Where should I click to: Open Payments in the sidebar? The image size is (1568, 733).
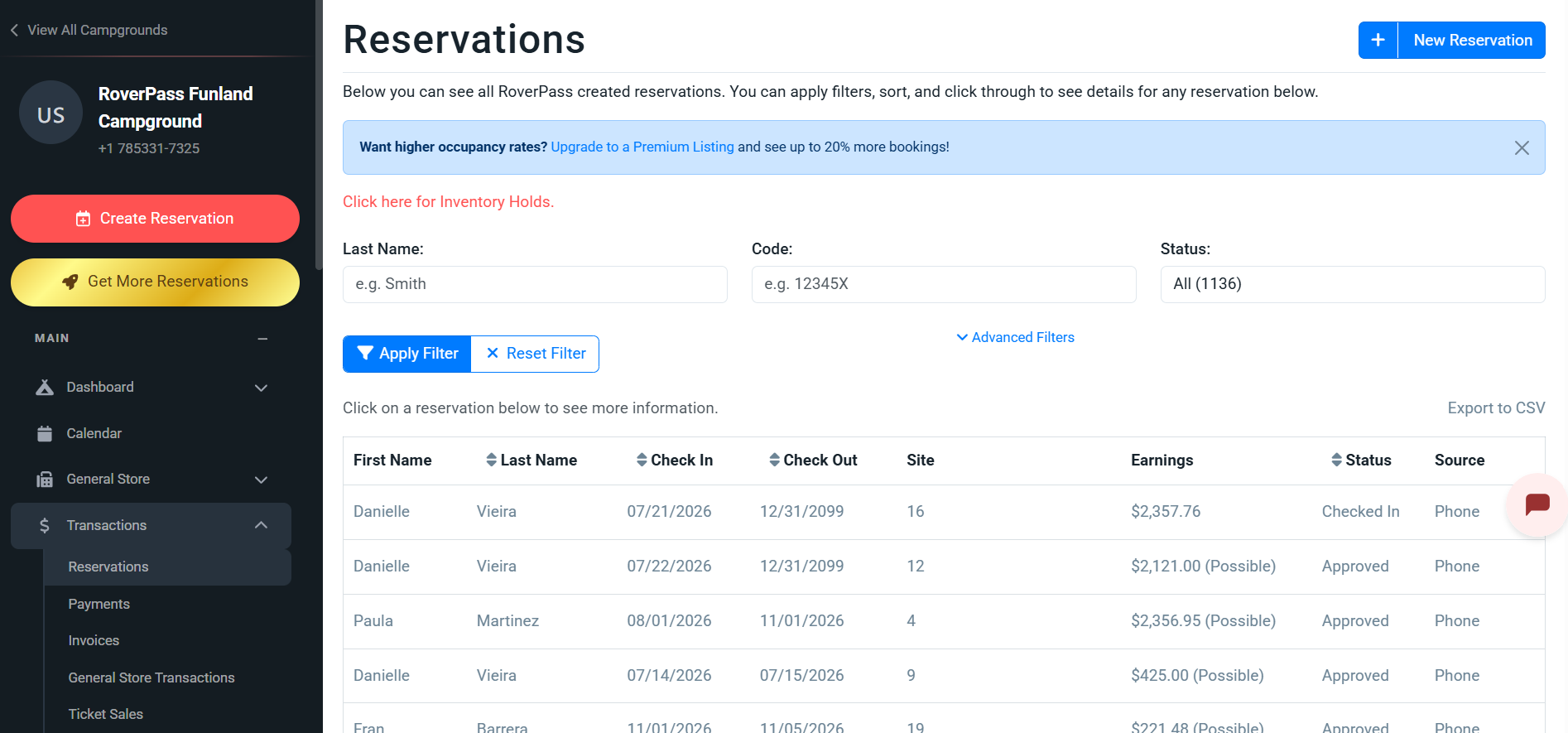(99, 604)
